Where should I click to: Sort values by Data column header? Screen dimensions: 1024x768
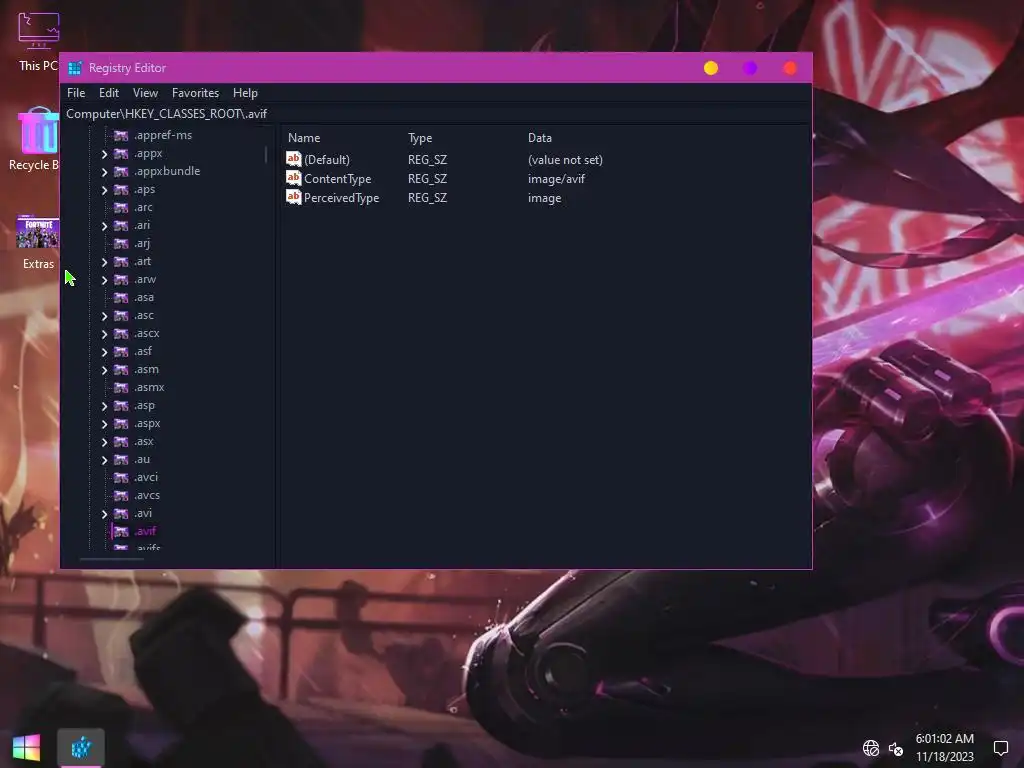coord(539,138)
